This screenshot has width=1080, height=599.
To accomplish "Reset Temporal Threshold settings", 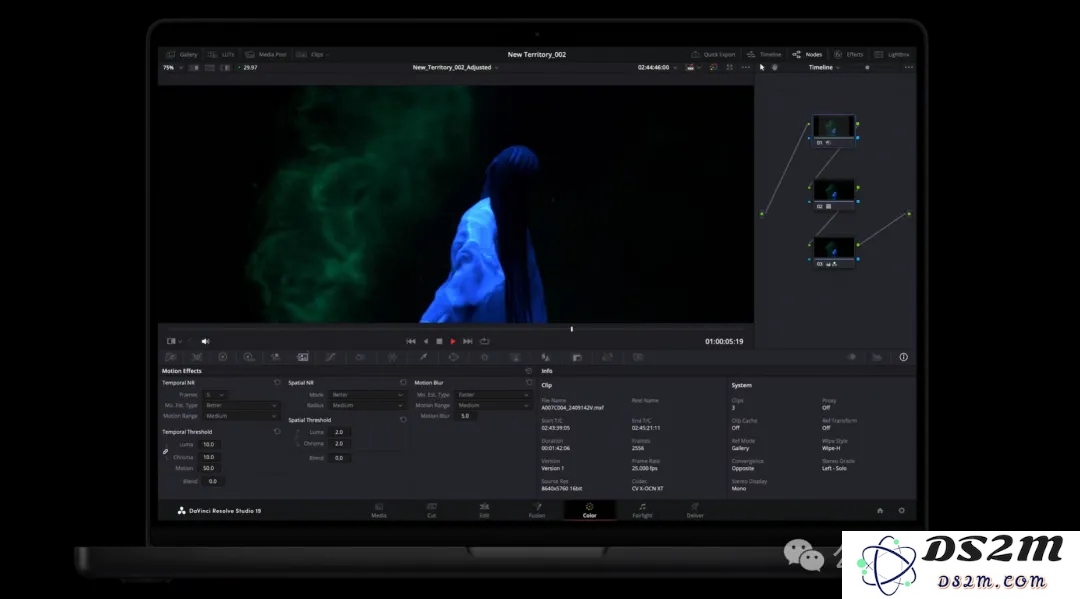I will click(x=277, y=432).
